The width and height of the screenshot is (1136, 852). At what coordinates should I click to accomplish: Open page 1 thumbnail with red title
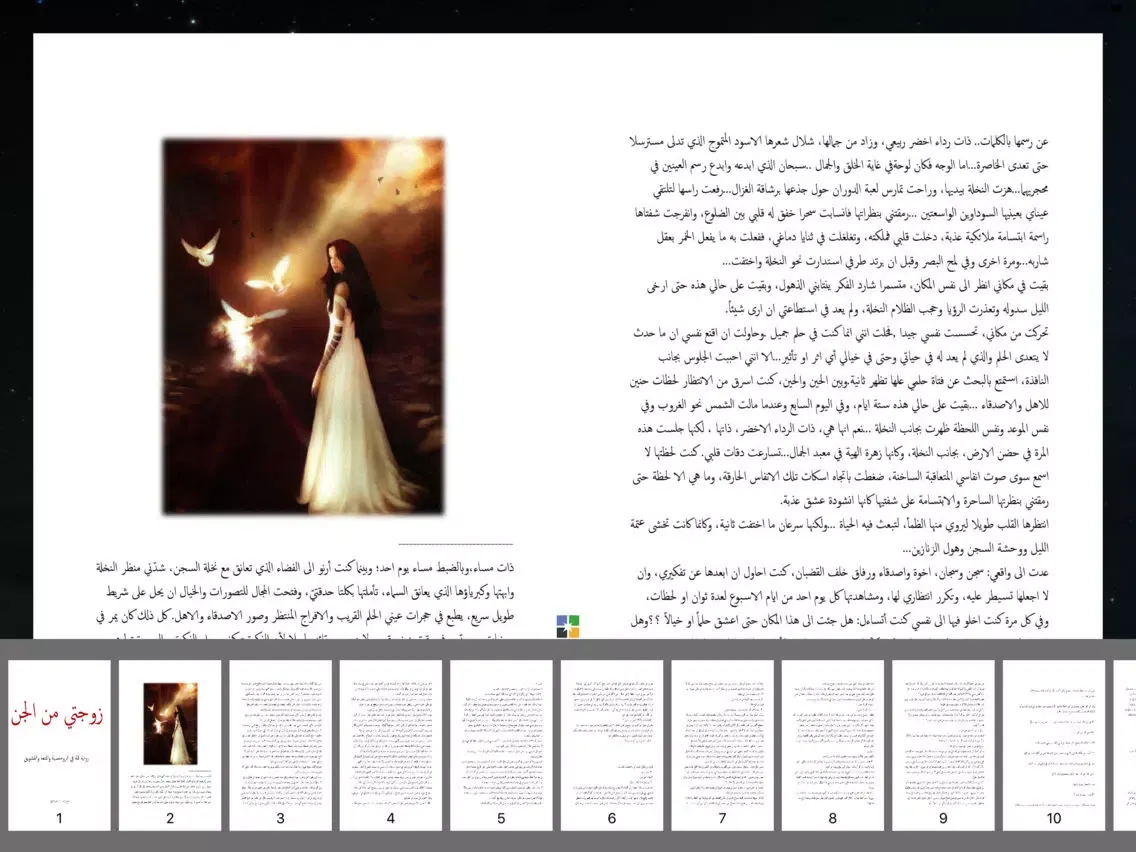pyautogui.click(x=59, y=745)
